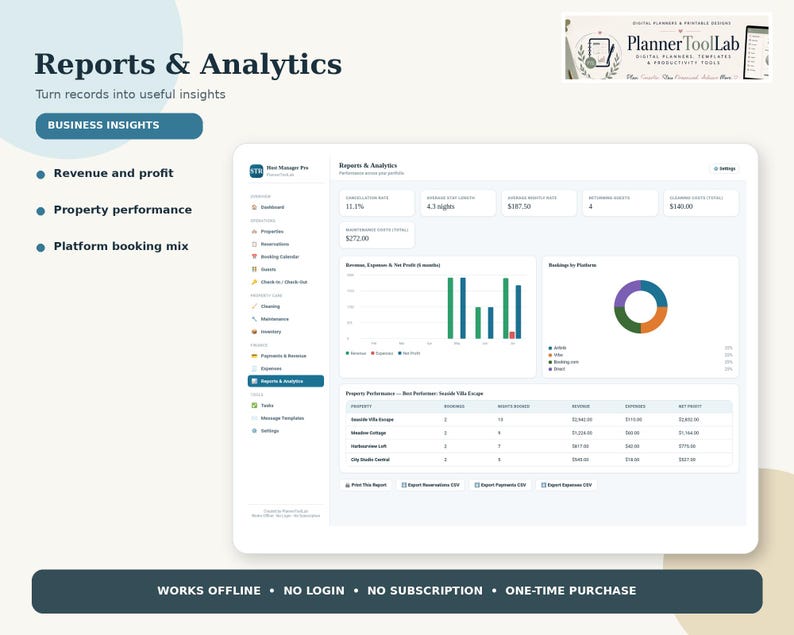Click the Nights Booked column header

pyautogui.click(x=513, y=407)
